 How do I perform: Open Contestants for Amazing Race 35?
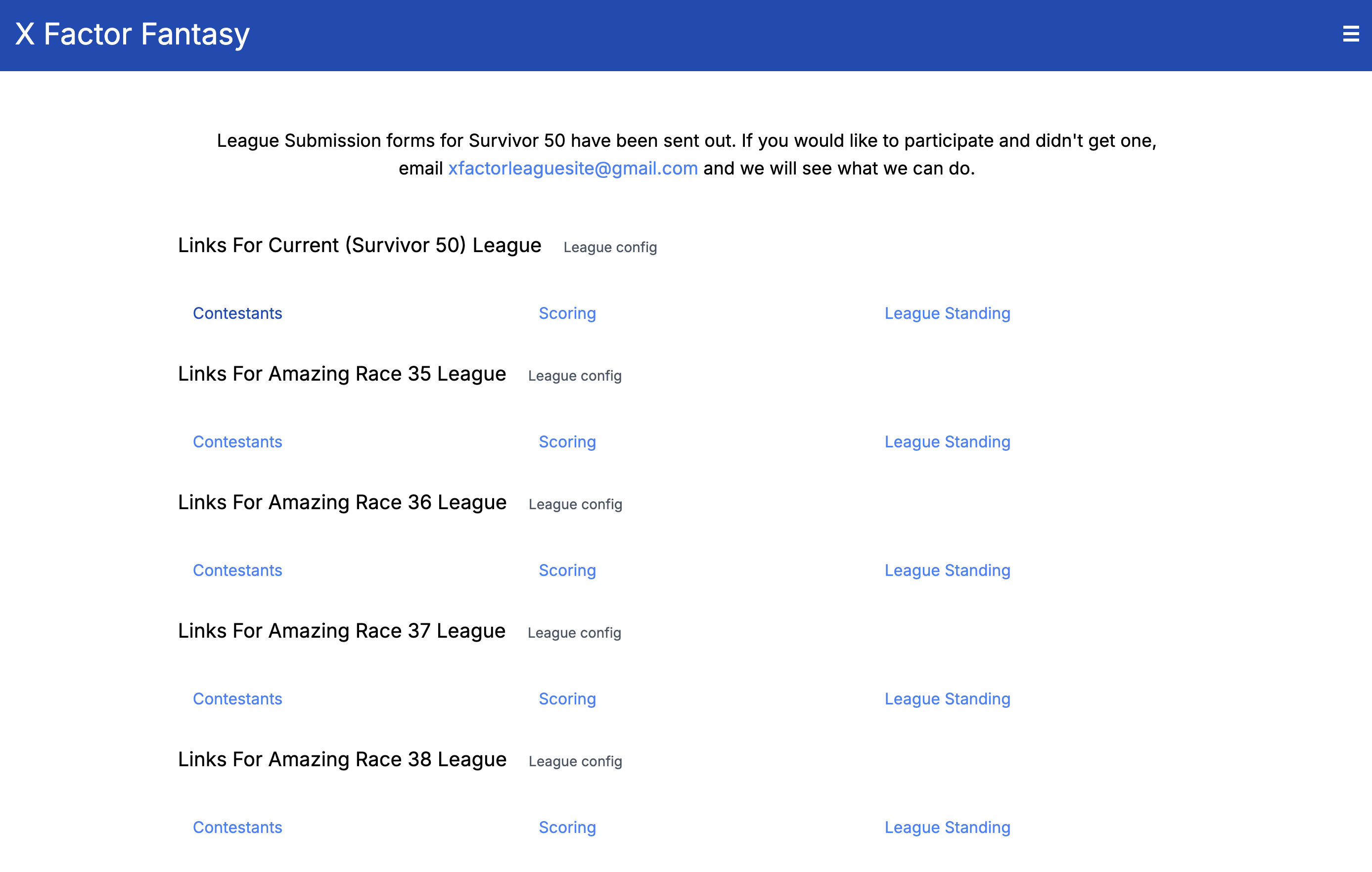237,442
